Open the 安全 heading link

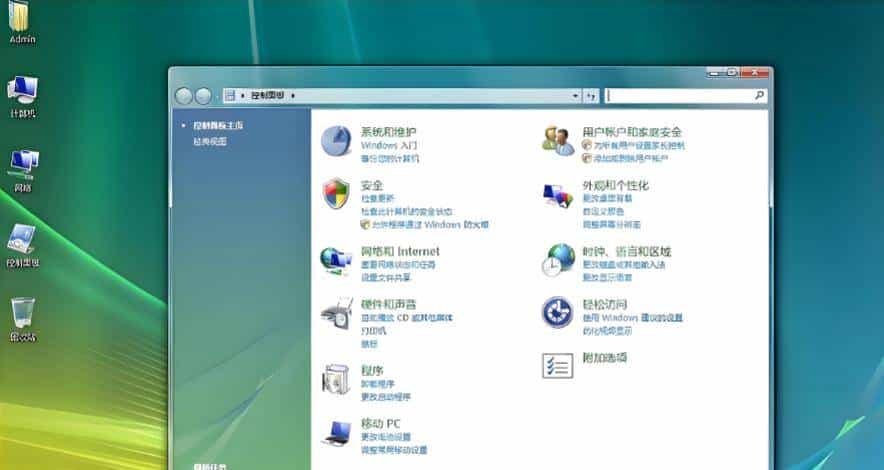pos(372,185)
